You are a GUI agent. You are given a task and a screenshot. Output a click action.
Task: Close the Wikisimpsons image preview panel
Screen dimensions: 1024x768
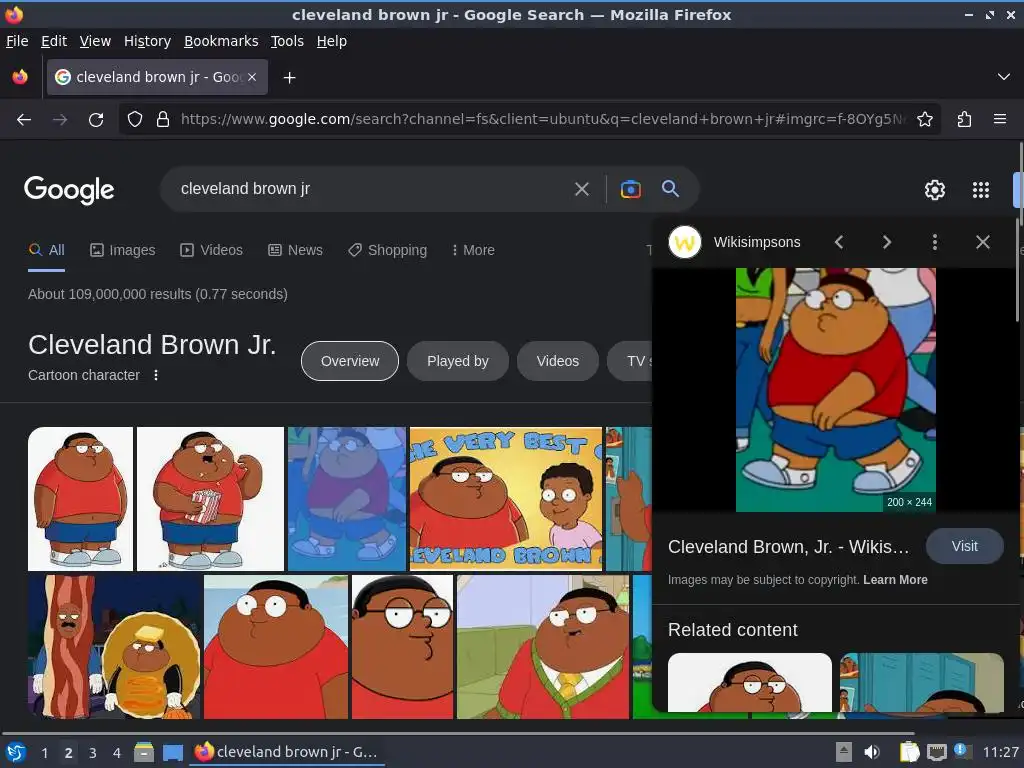[983, 242]
